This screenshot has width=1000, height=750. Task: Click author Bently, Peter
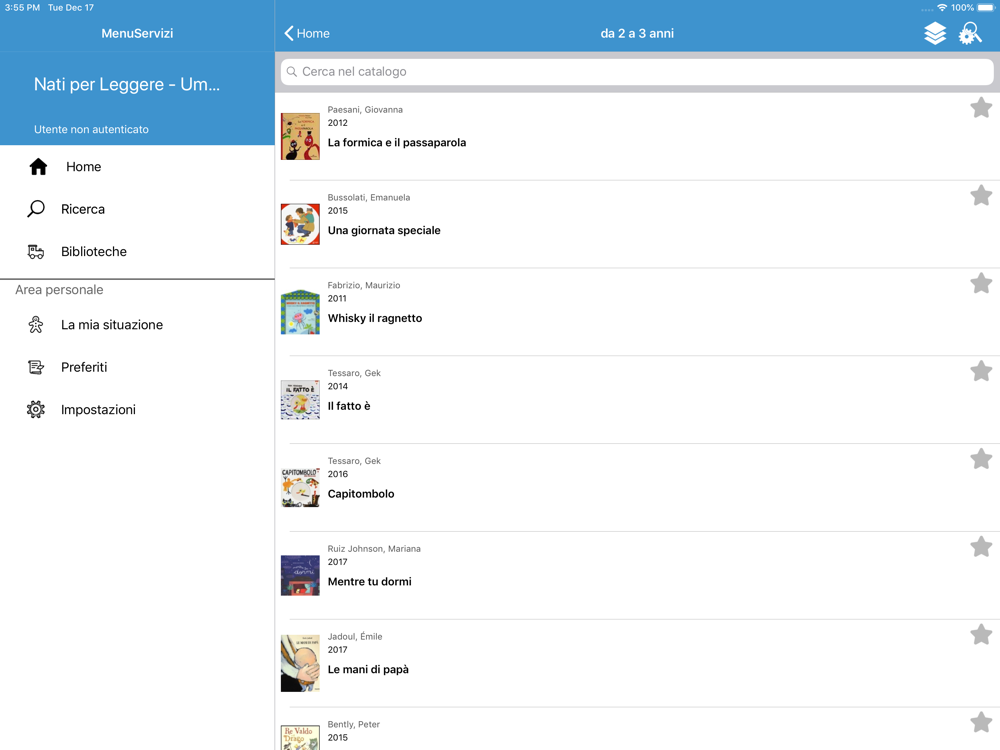[x=354, y=724]
